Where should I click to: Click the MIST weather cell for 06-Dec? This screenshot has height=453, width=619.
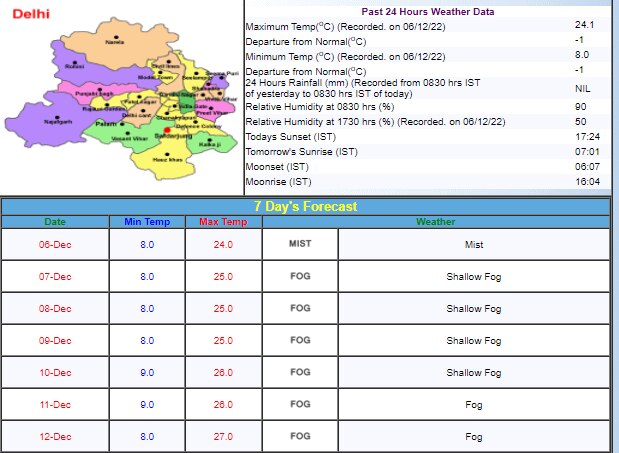(x=300, y=244)
